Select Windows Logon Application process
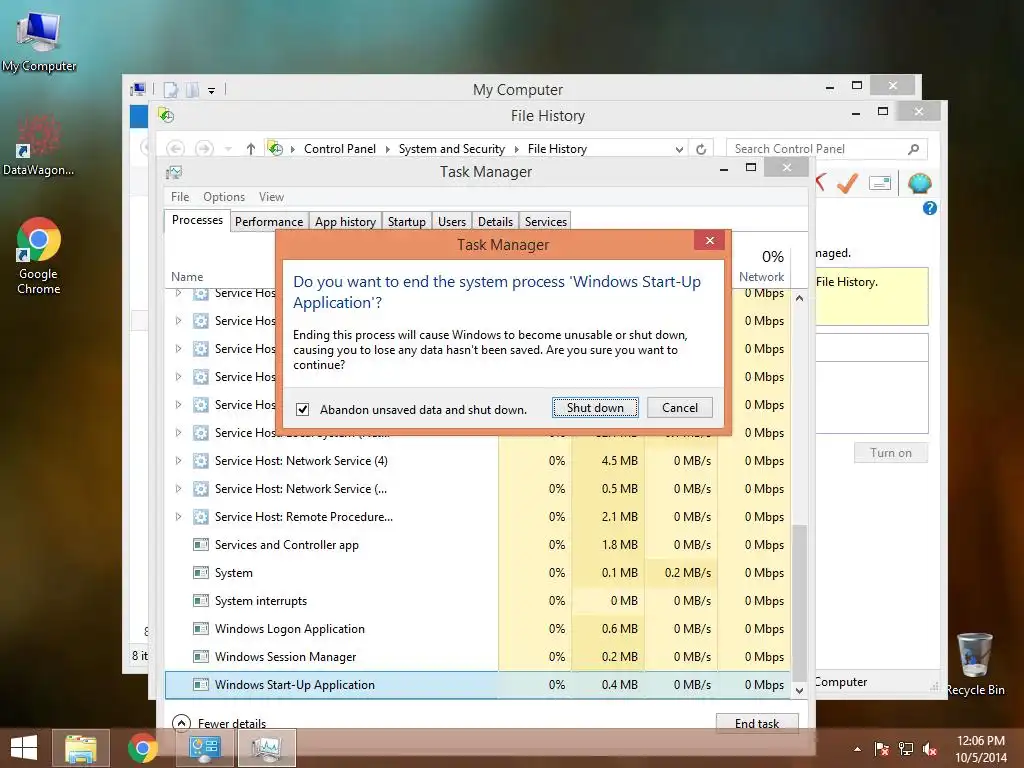 [477, 629]
